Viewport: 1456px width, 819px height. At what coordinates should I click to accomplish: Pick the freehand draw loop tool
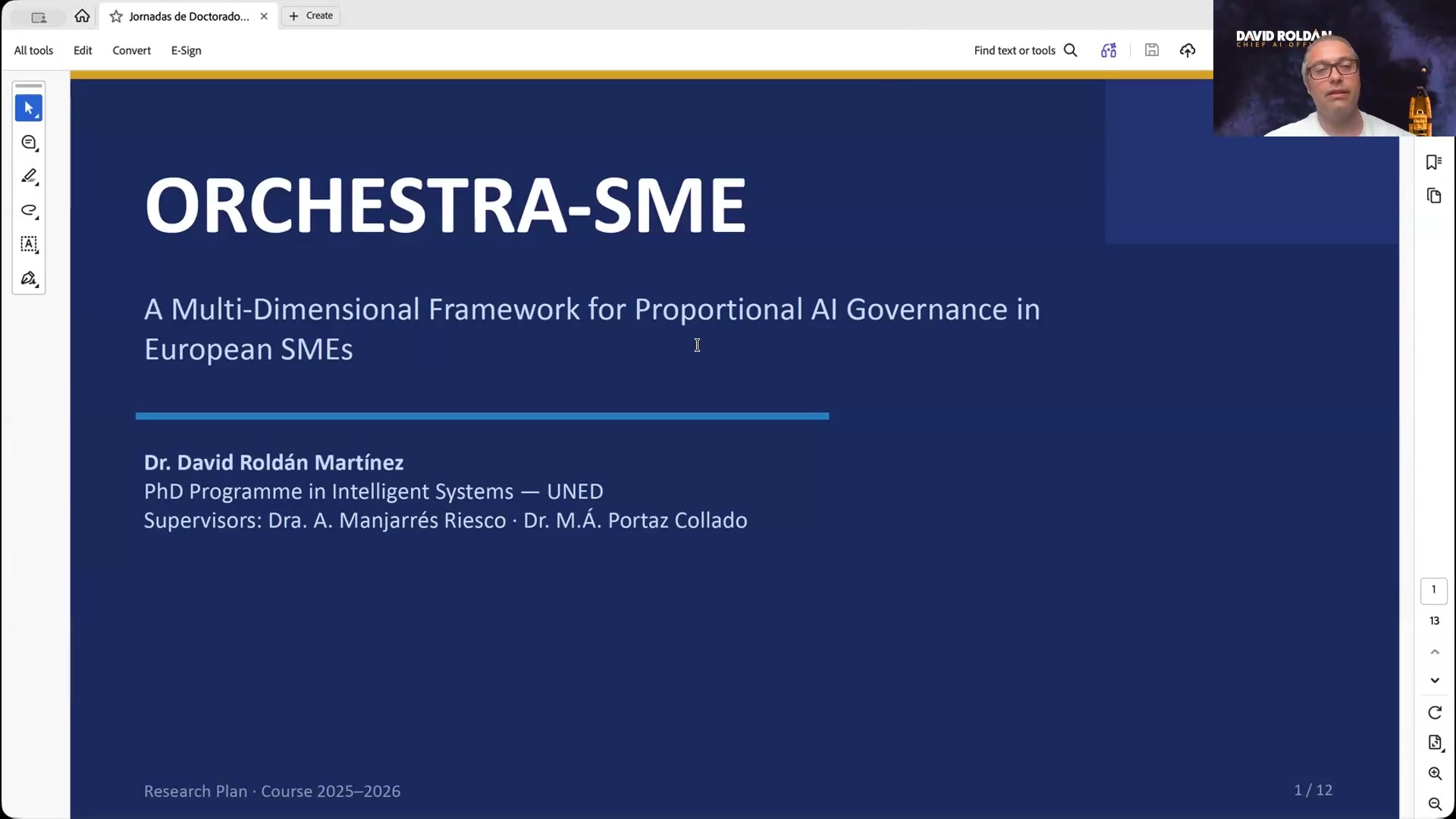click(x=29, y=211)
